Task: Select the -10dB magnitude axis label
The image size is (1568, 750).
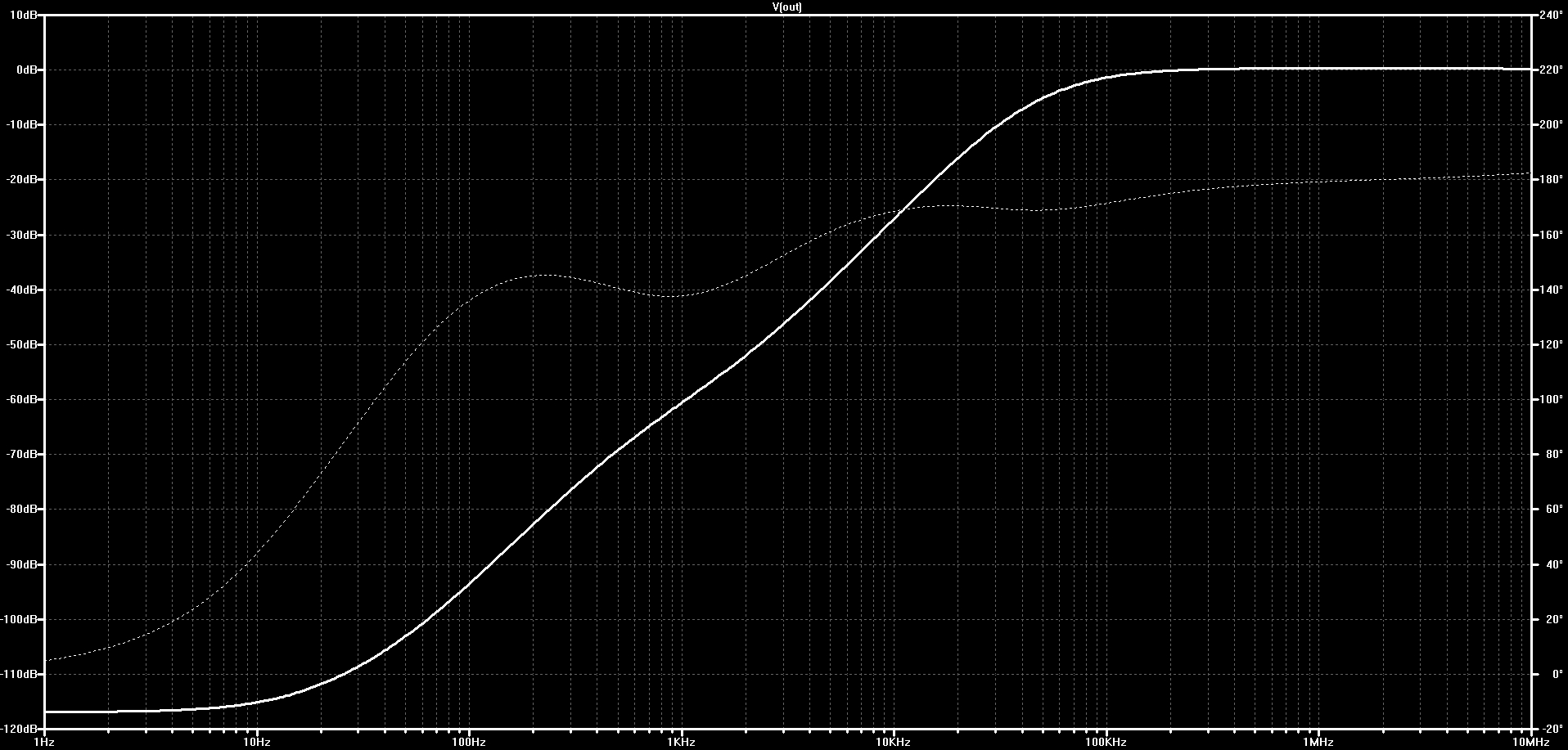Action: [x=23, y=125]
